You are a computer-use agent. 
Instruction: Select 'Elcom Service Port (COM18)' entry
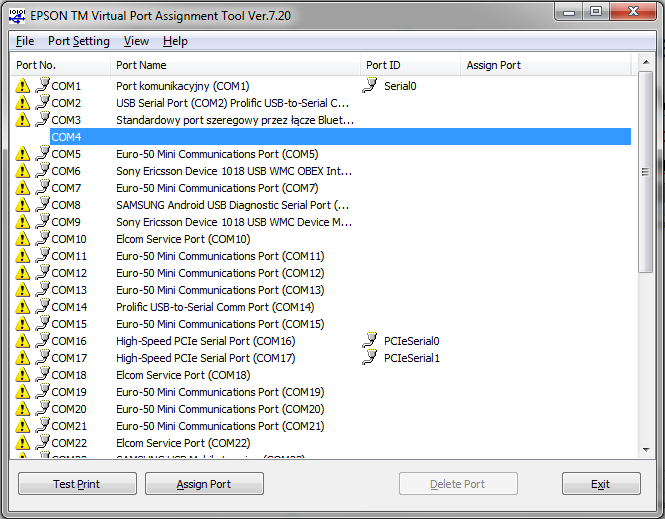click(183, 375)
